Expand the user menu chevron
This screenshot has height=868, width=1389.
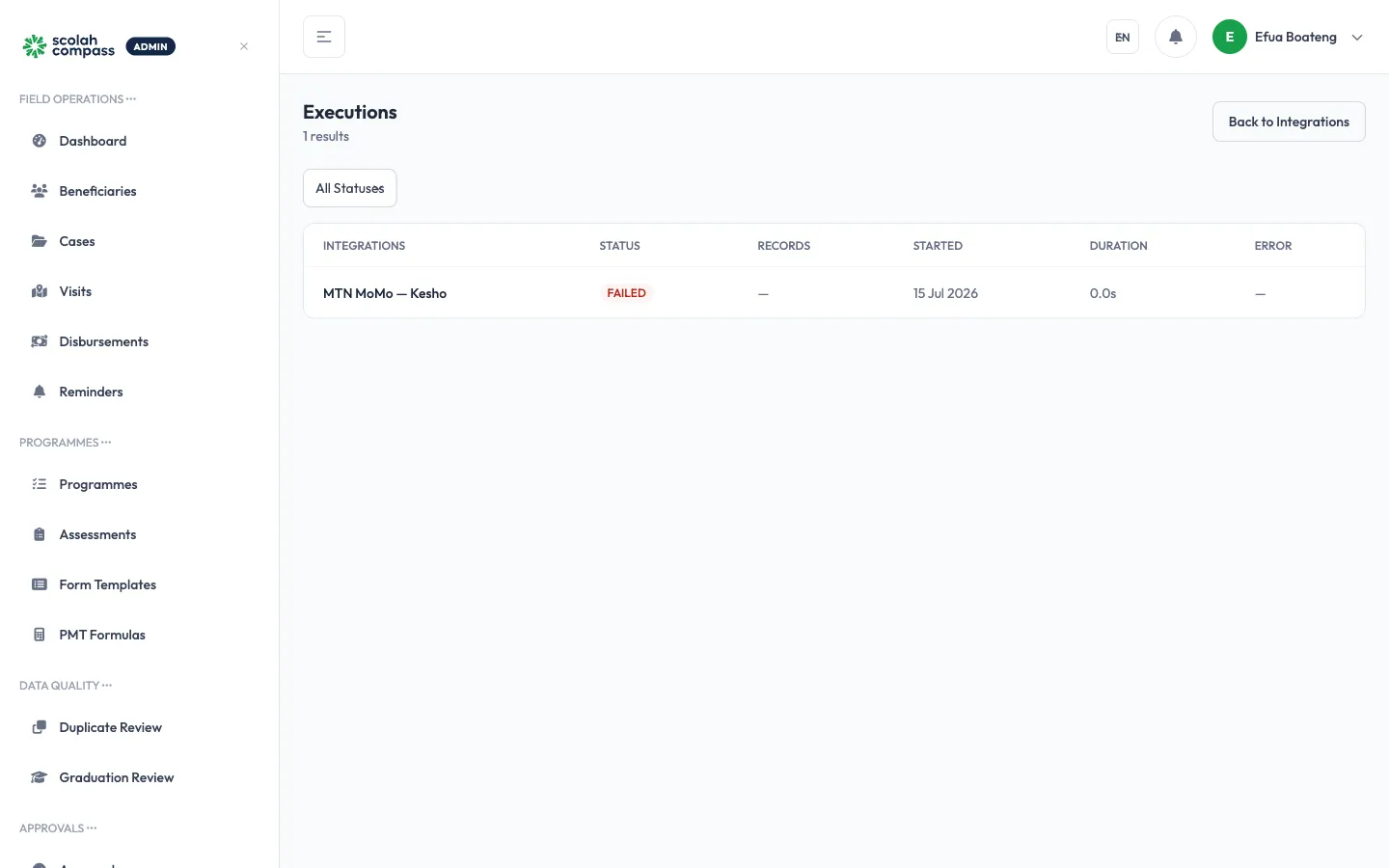(1357, 38)
